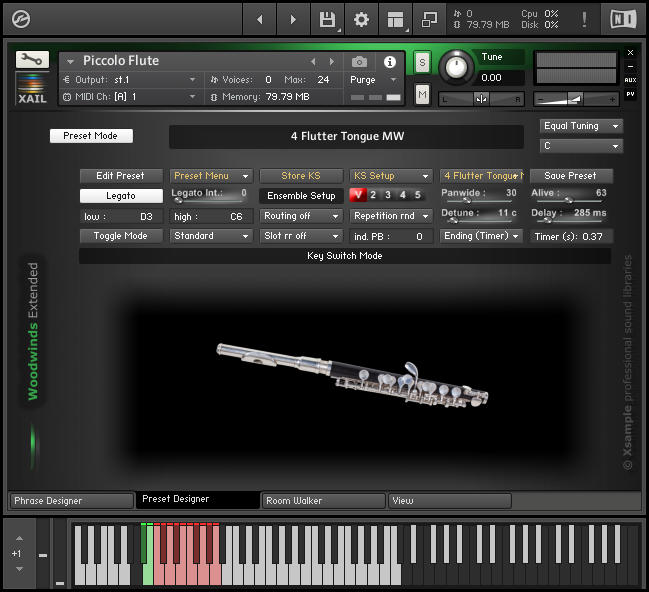Image resolution: width=649 pixels, height=592 pixels.
Task: Switch to the Room Walker tab
Action: pos(324,501)
